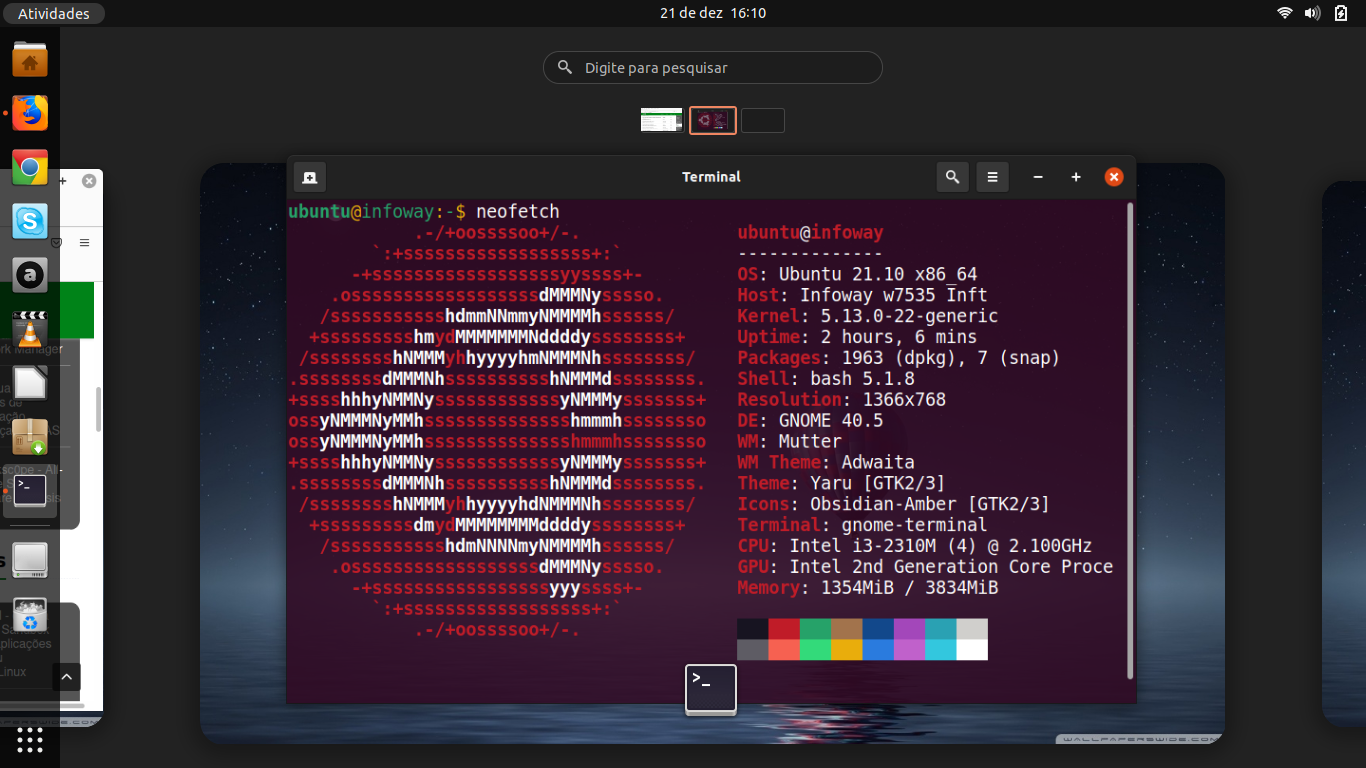This screenshot has width=1366, height=768.
Task: Click the Atividades button
Action: tap(53, 13)
